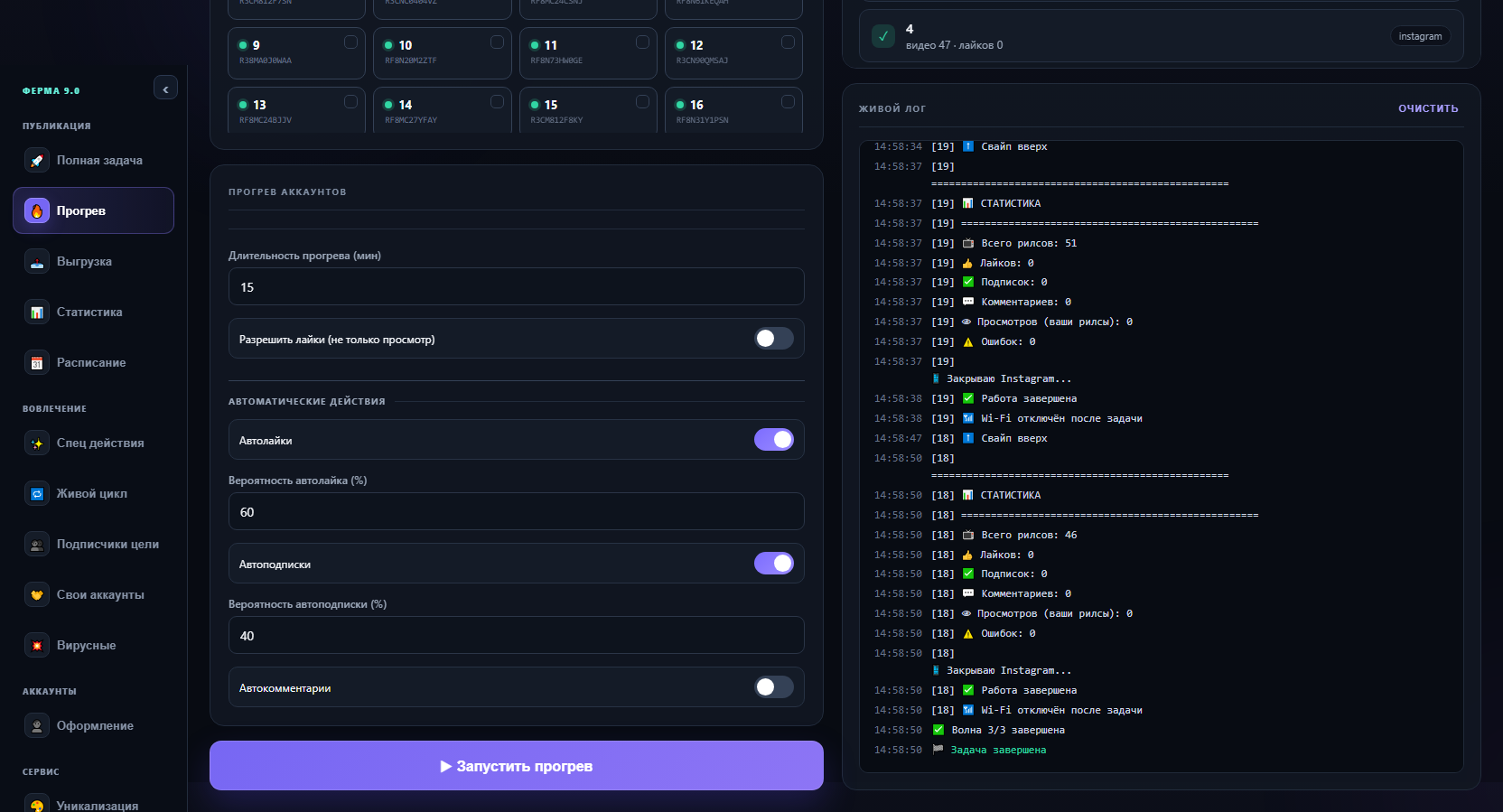Open Уникализация in the sidebar

click(93, 803)
